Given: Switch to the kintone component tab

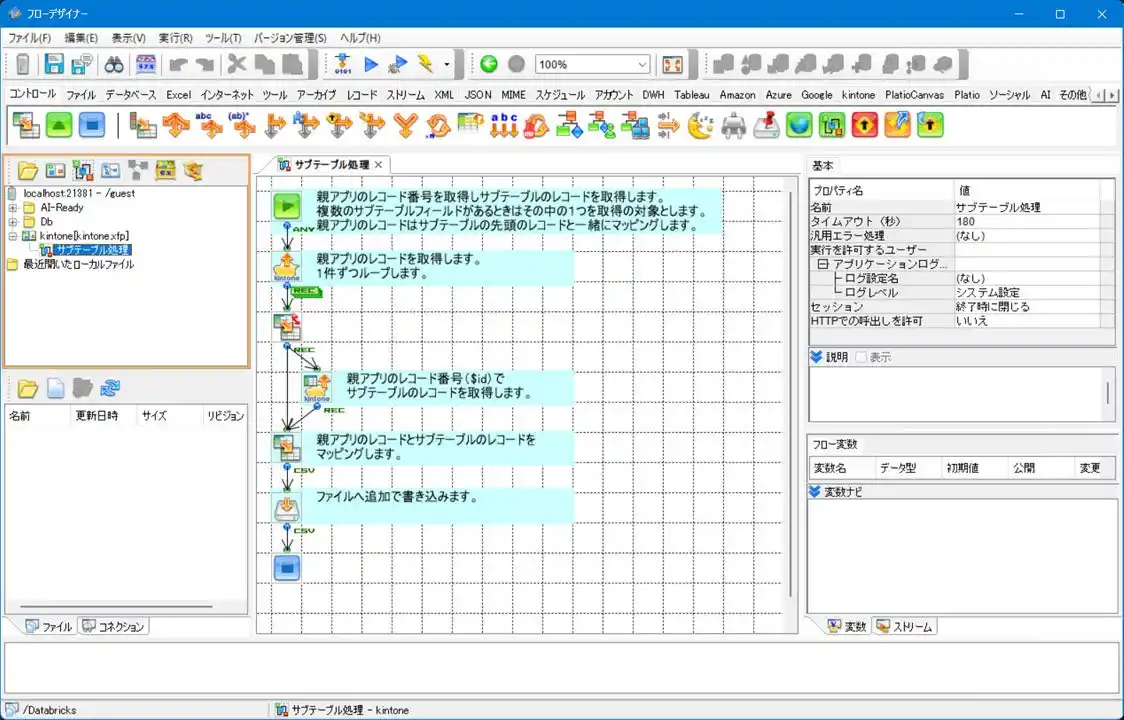Looking at the screenshot, I should point(858,95).
